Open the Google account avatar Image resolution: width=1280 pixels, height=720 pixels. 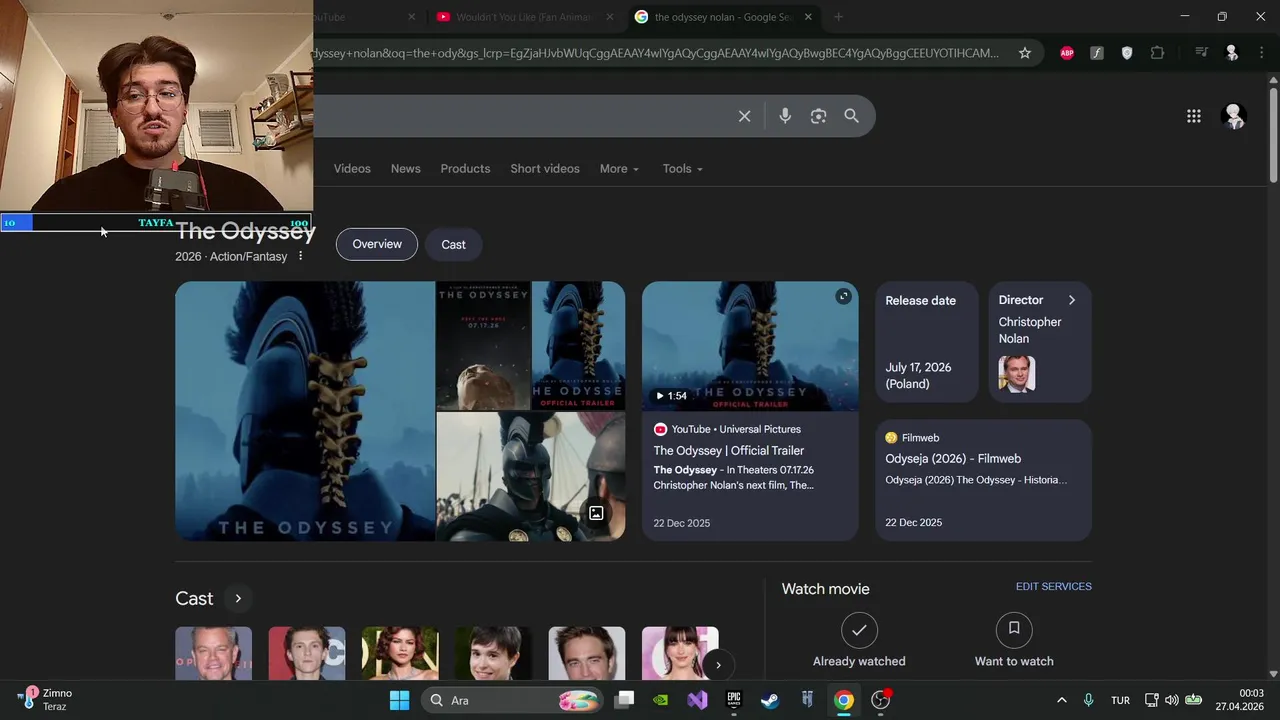click(x=1233, y=116)
